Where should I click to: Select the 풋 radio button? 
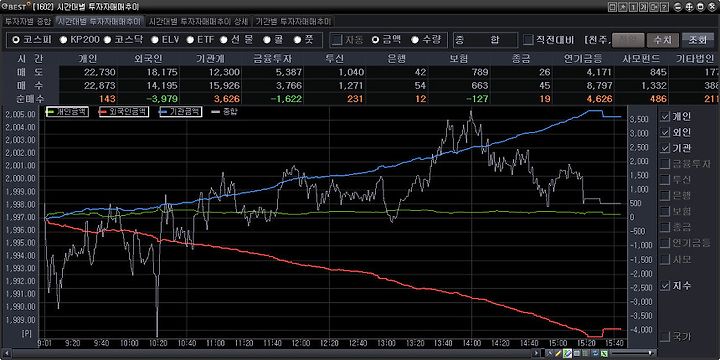click(298, 40)
